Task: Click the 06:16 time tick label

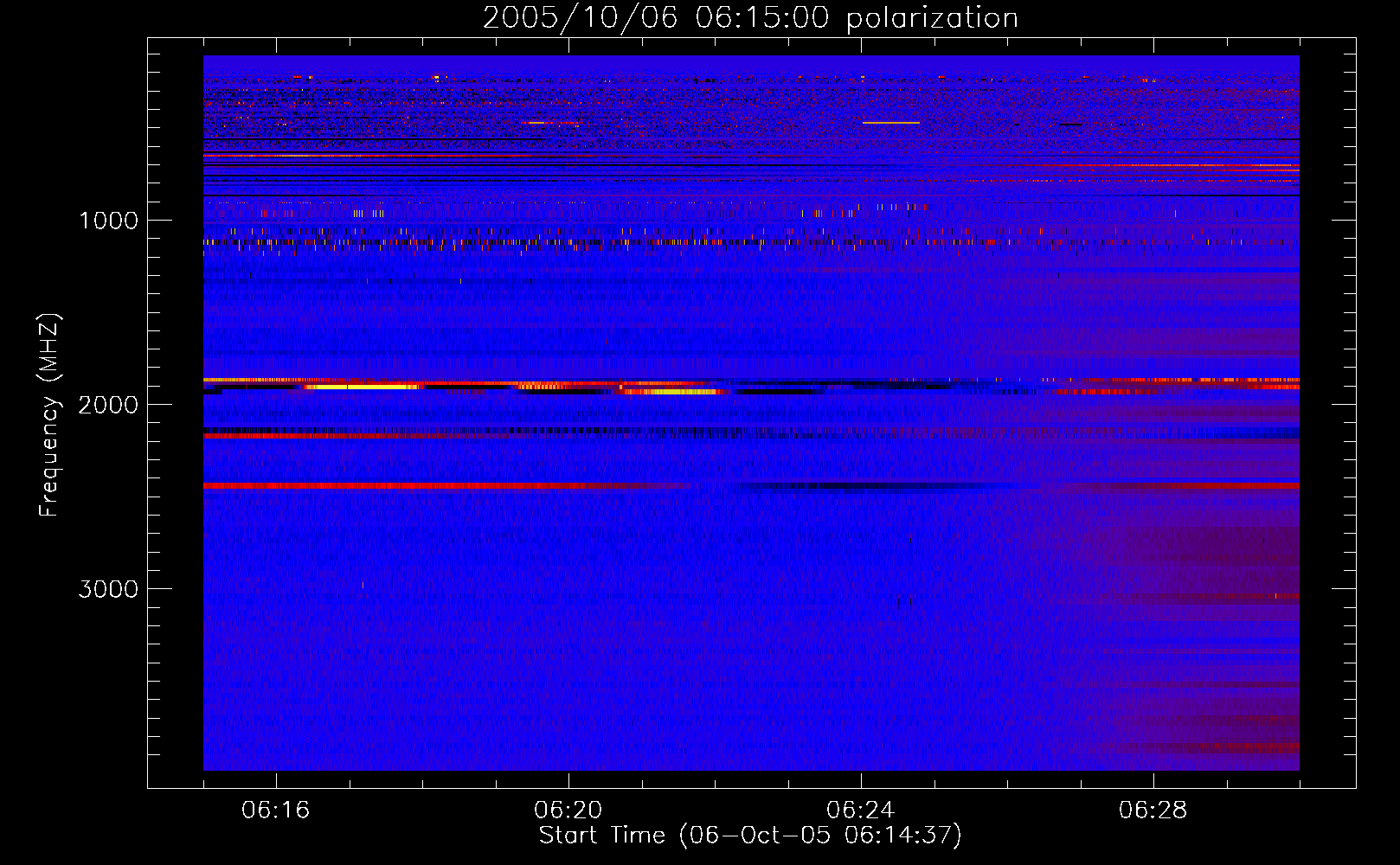Action: point(276,811)
